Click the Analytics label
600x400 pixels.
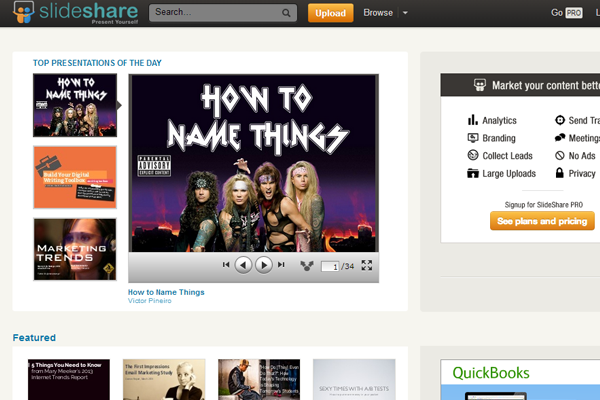[x=499, y=120]
